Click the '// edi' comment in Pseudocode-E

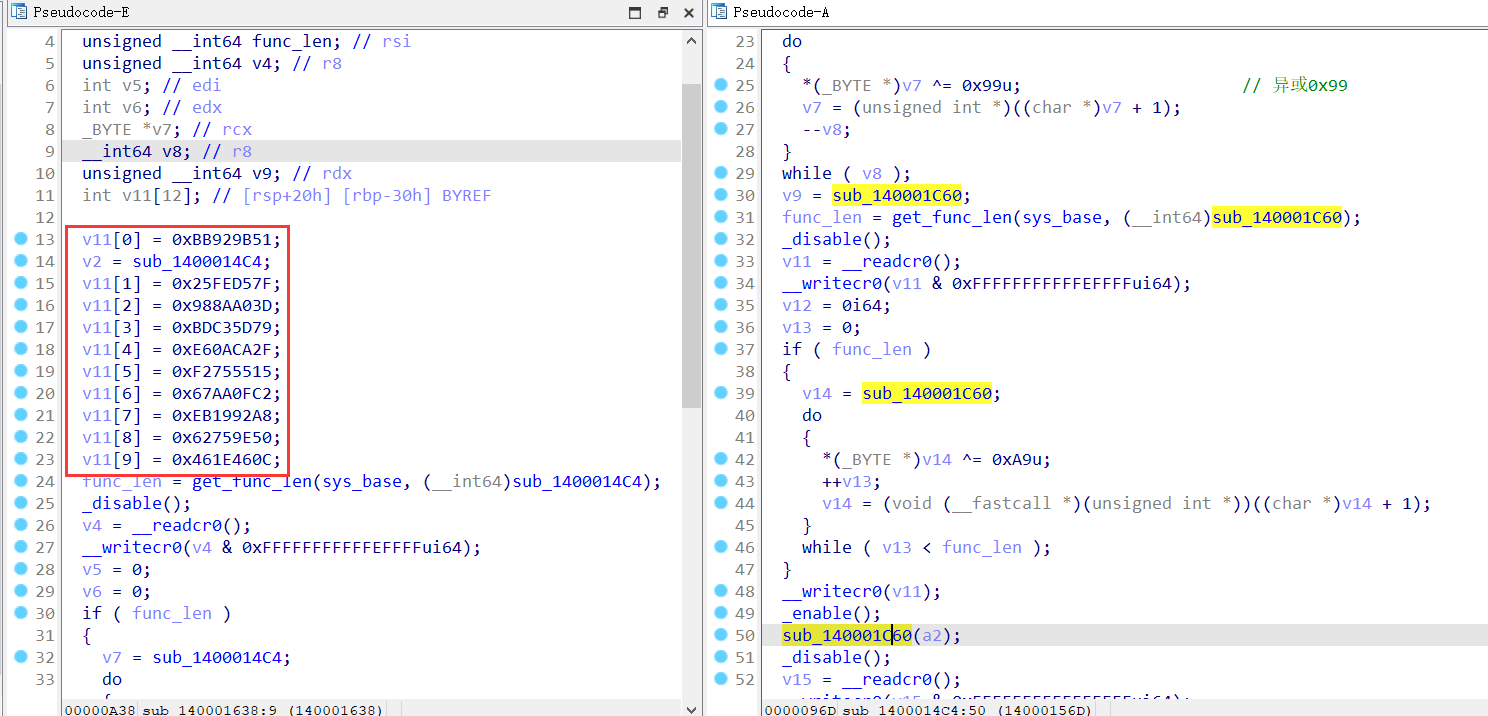tap(192, 85)
